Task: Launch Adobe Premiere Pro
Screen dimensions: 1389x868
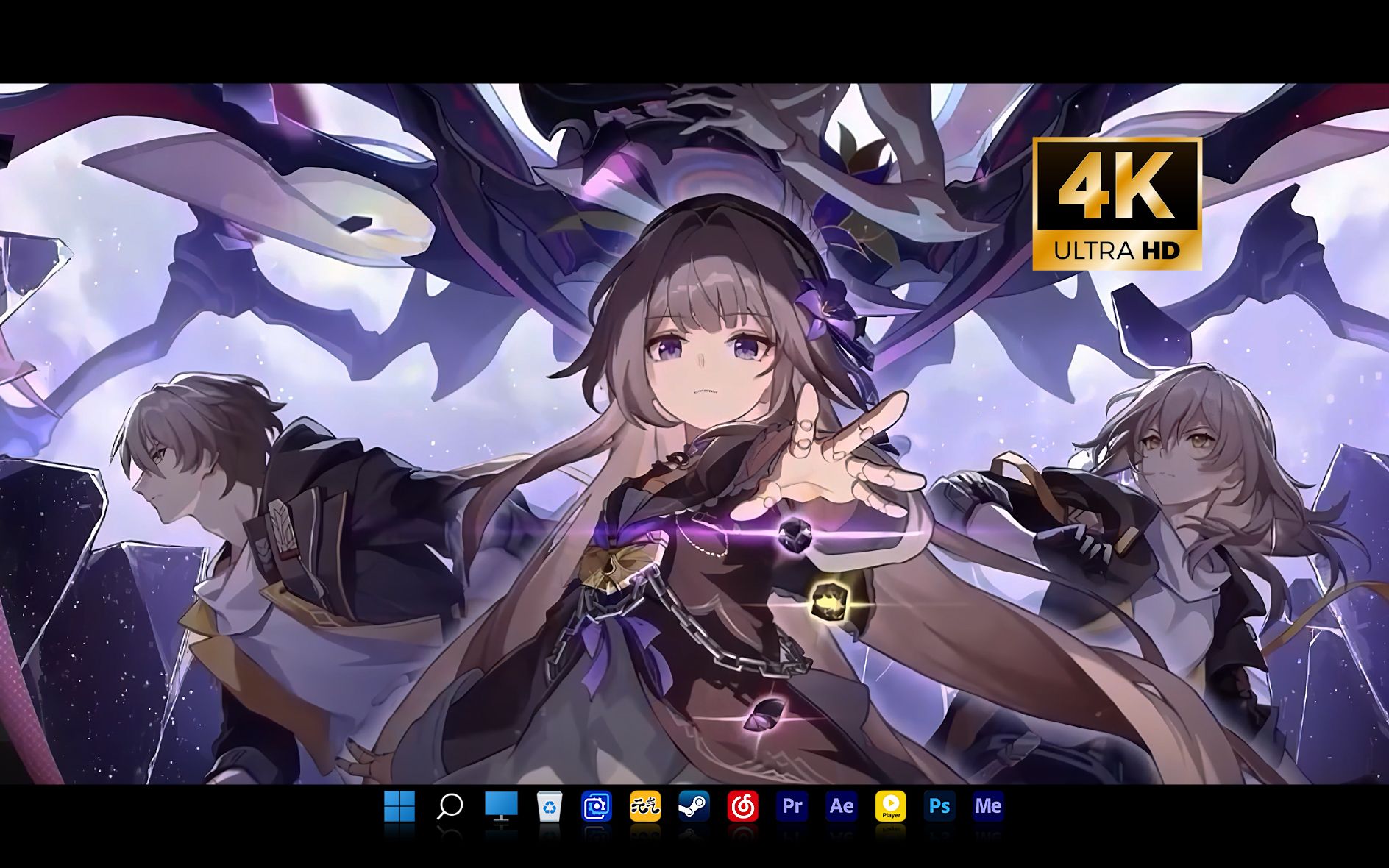Action: pos(792,806)
